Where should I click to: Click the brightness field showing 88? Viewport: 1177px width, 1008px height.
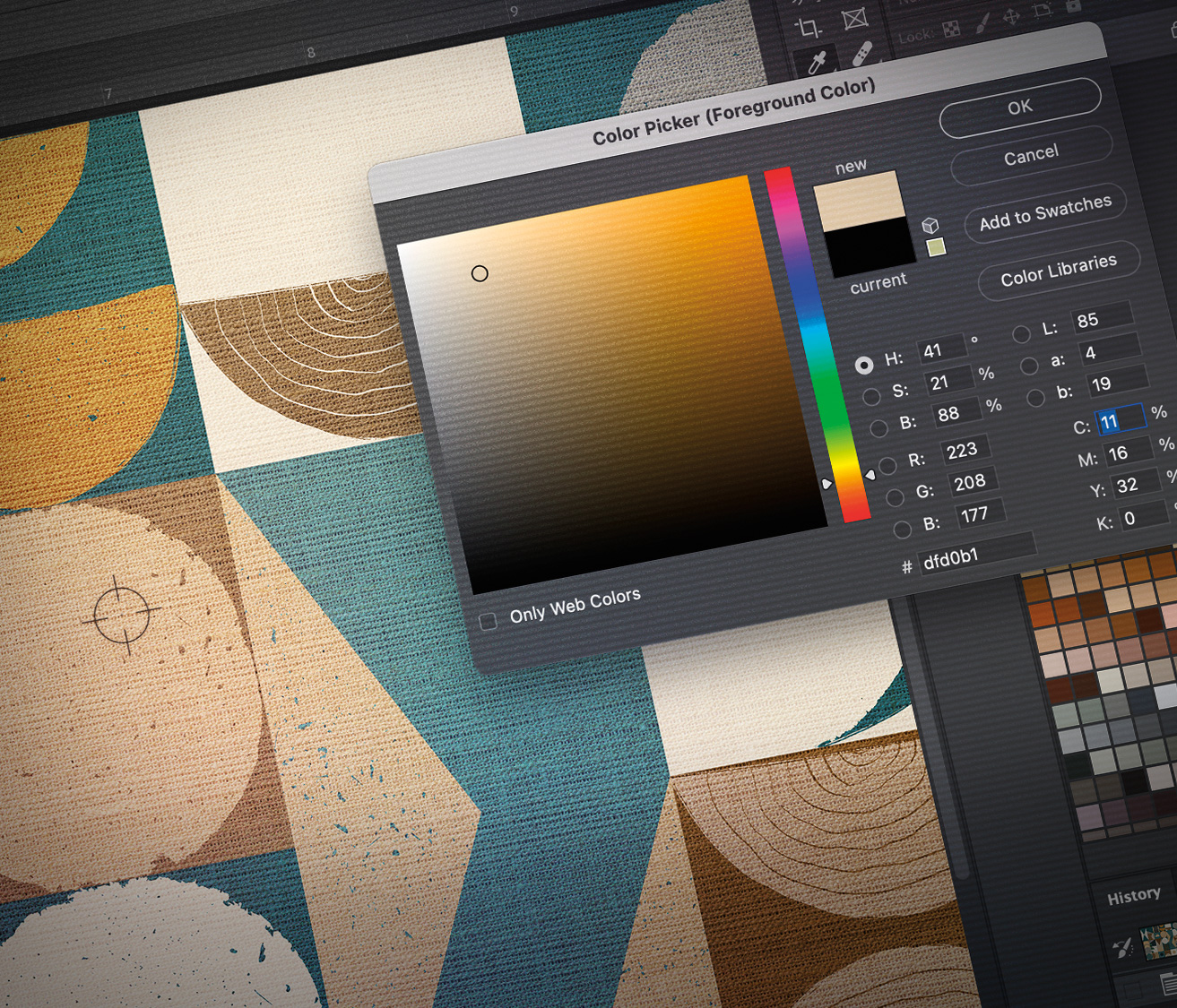[956, 412]
